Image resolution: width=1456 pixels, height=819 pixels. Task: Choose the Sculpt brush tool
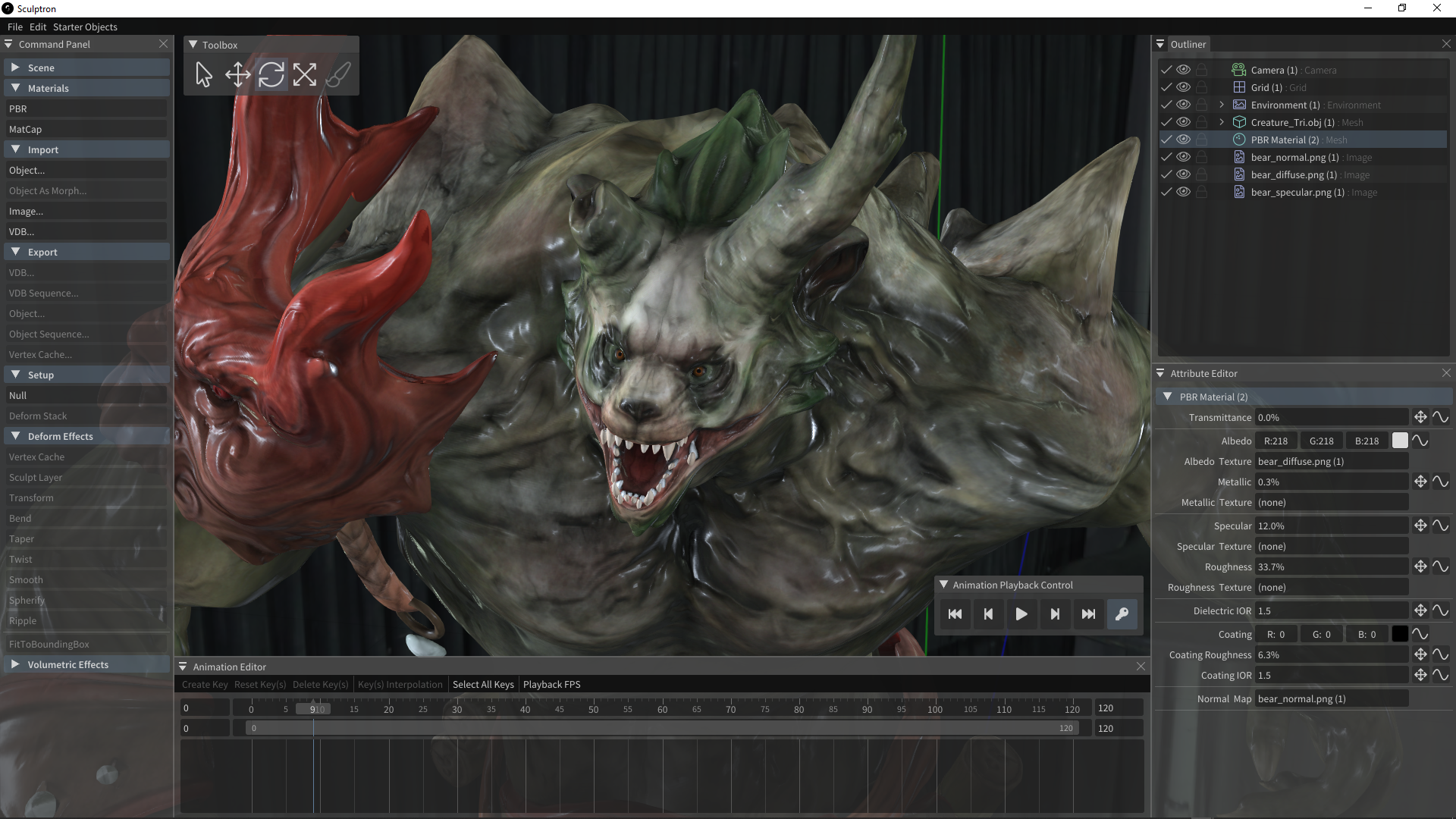click(337, 74)
